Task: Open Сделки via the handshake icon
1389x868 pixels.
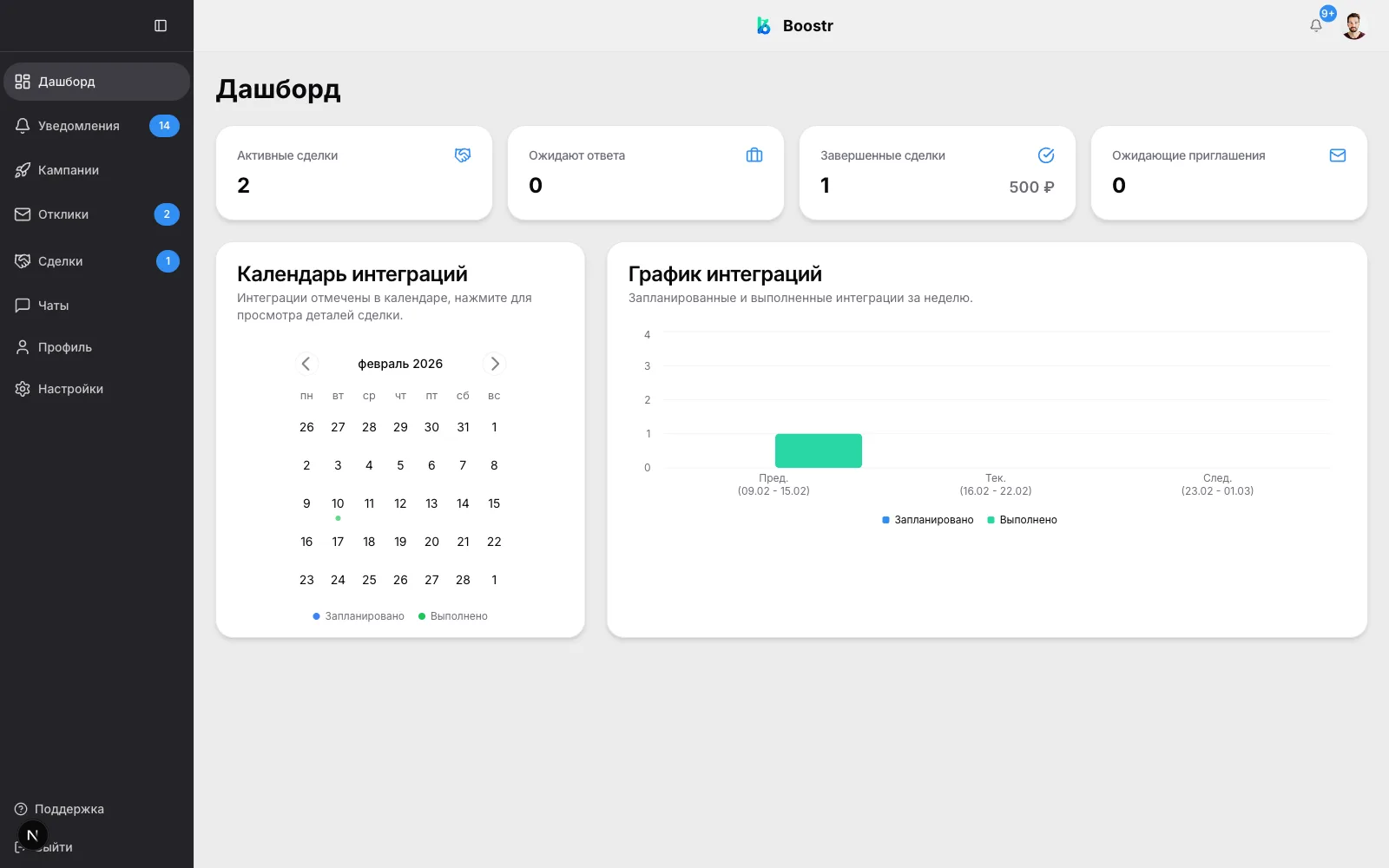Action: pos(22,260)
